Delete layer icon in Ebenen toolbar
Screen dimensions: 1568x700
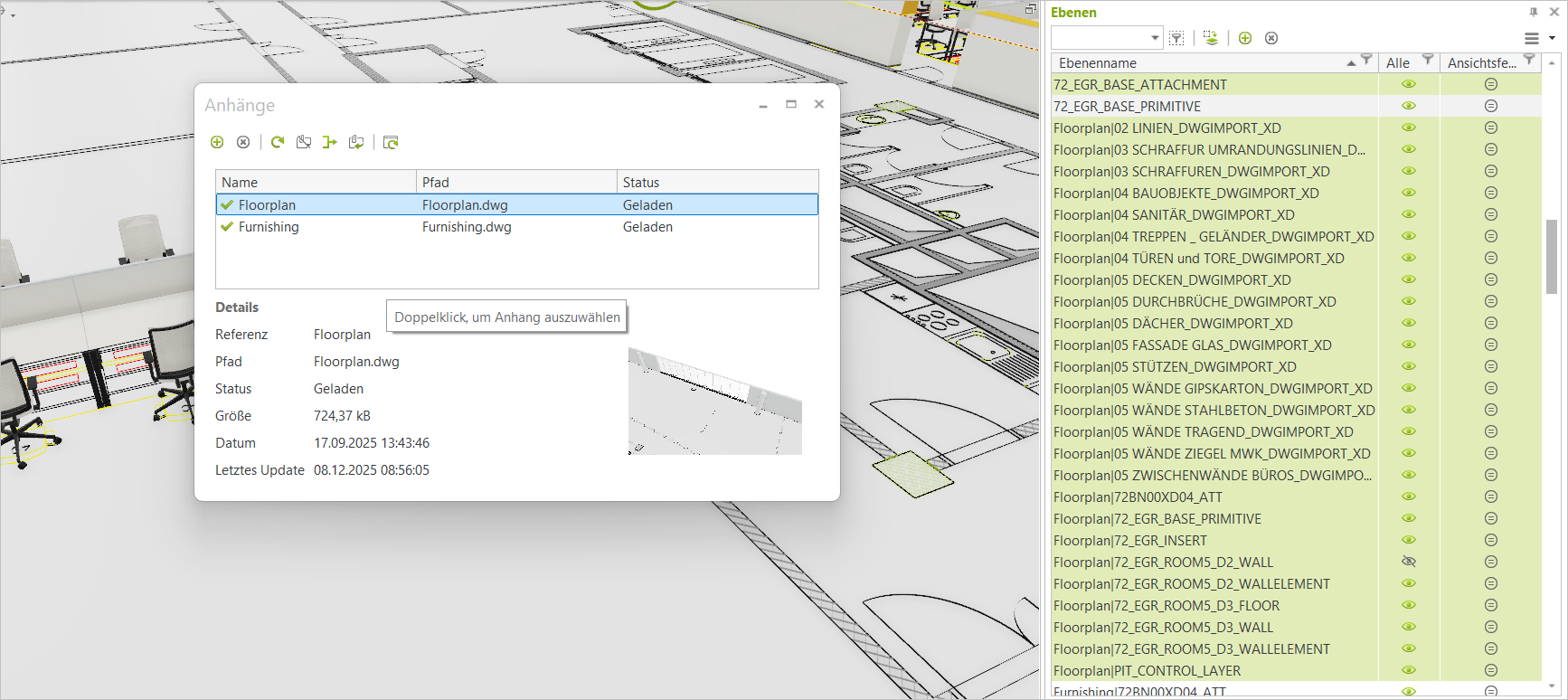(x=1271, y=38)
